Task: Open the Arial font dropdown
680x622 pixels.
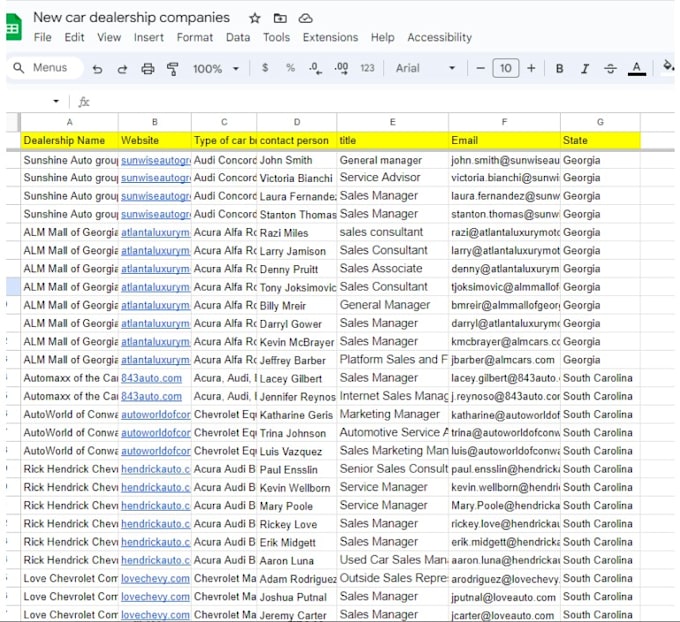Action: click(x=425, y=68)
